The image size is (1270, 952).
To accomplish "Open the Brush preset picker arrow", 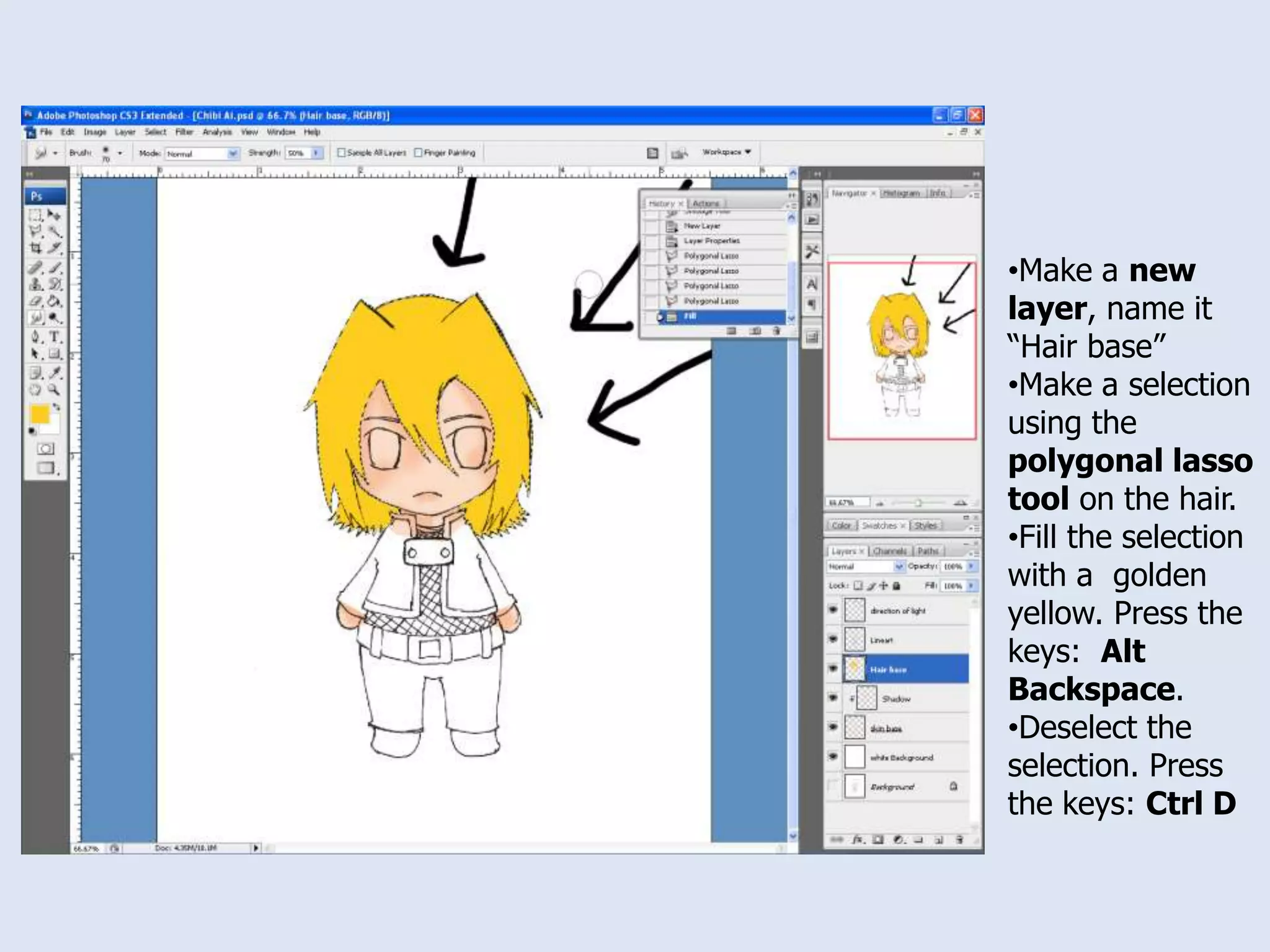I will coord(120,153).
